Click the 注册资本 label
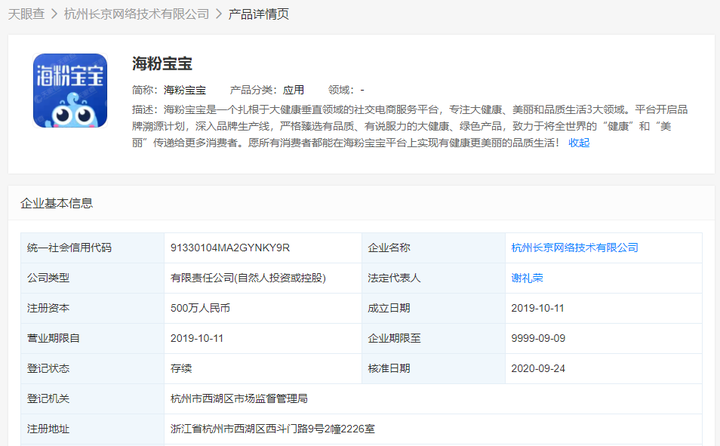 48,308
